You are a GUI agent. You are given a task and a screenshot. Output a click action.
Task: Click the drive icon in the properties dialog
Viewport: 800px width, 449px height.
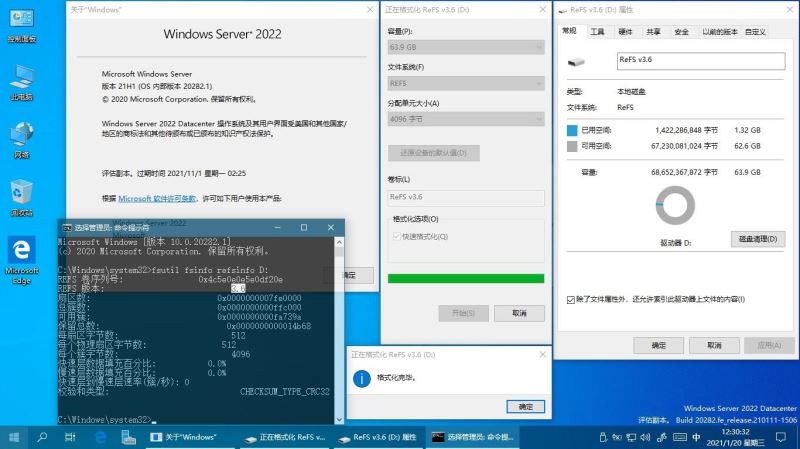click(x=576, y=62)
